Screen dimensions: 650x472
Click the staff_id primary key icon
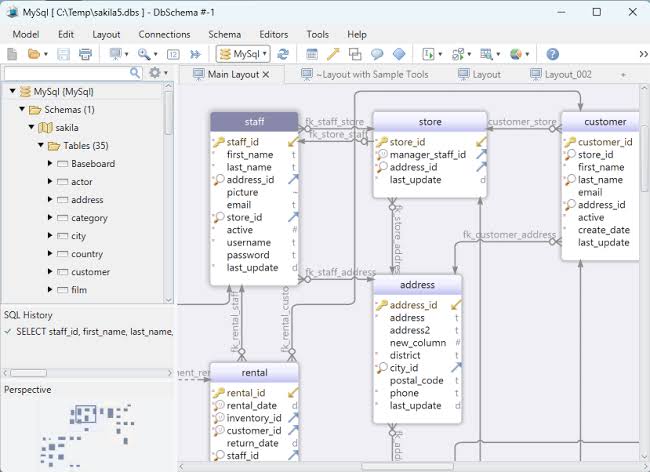[x=218, y=142]
